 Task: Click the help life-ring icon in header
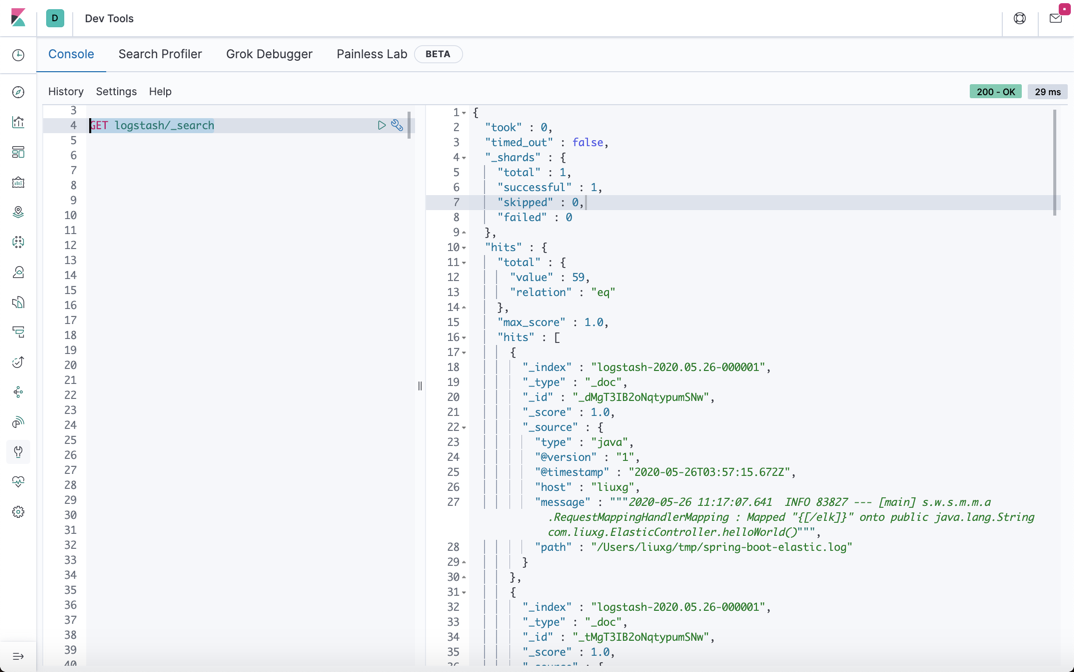tap(1020, 18)
